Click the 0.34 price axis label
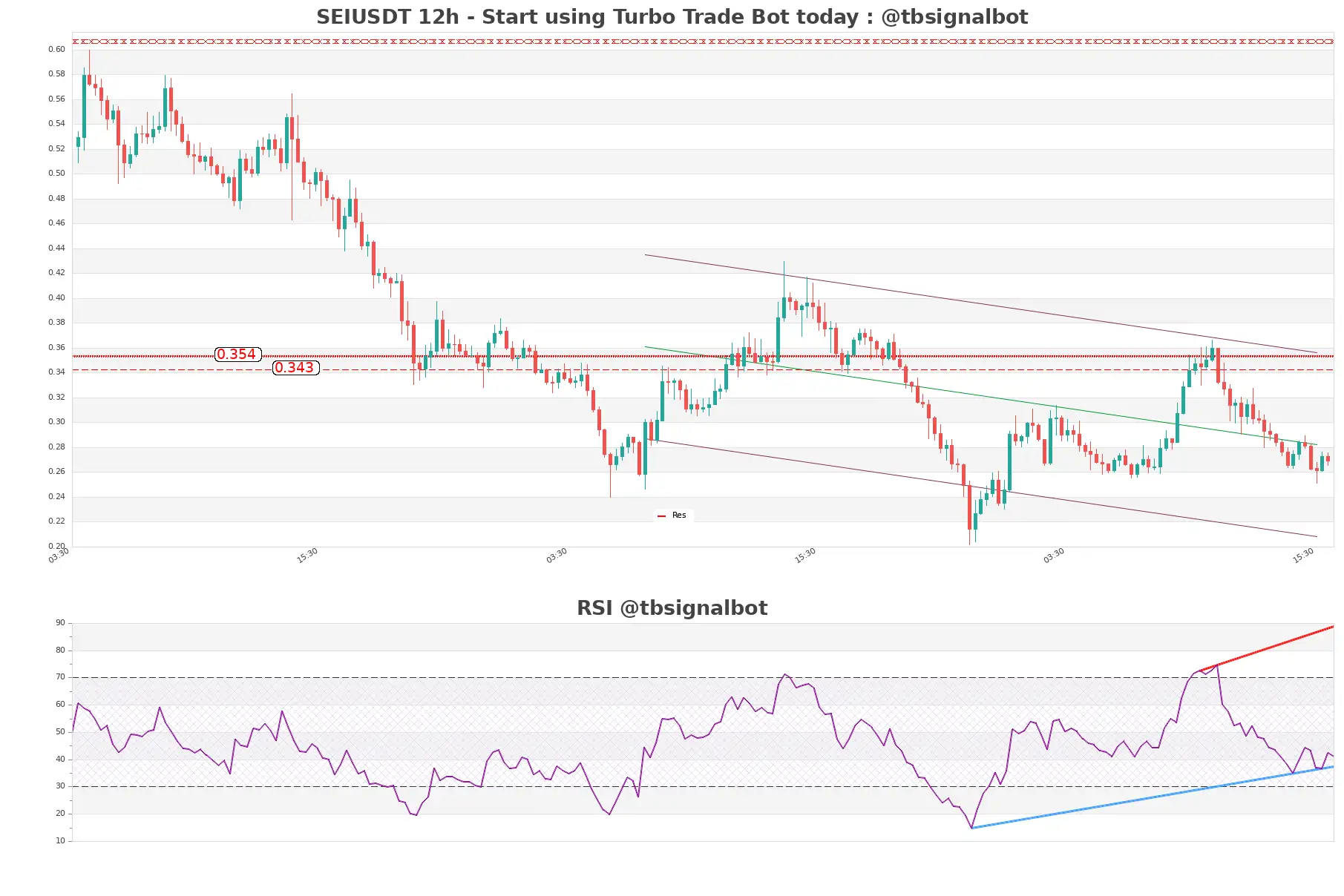This screenshot has height=896, width=1344. click(x=56, y=372)
